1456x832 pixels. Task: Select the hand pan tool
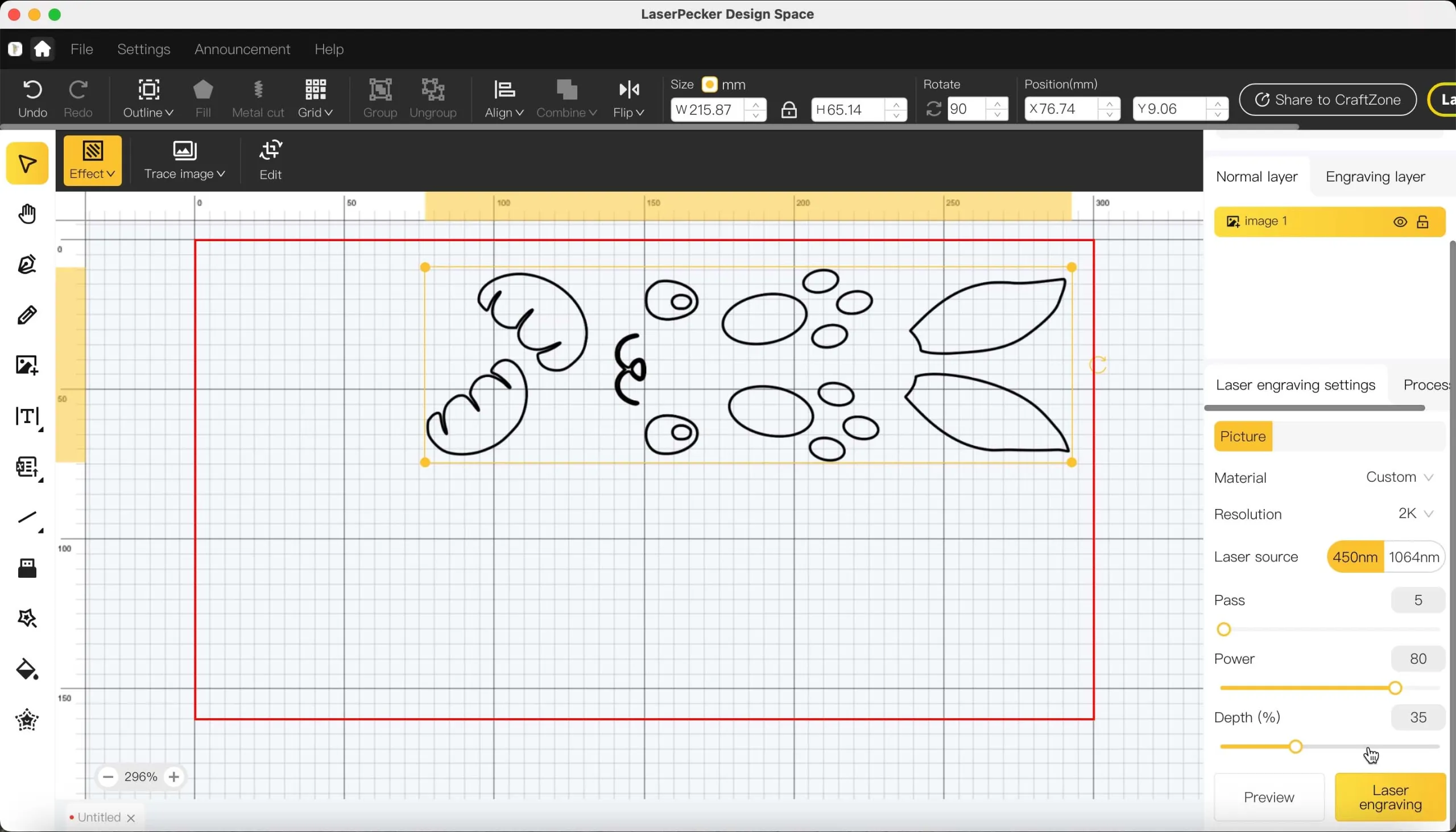27,214
